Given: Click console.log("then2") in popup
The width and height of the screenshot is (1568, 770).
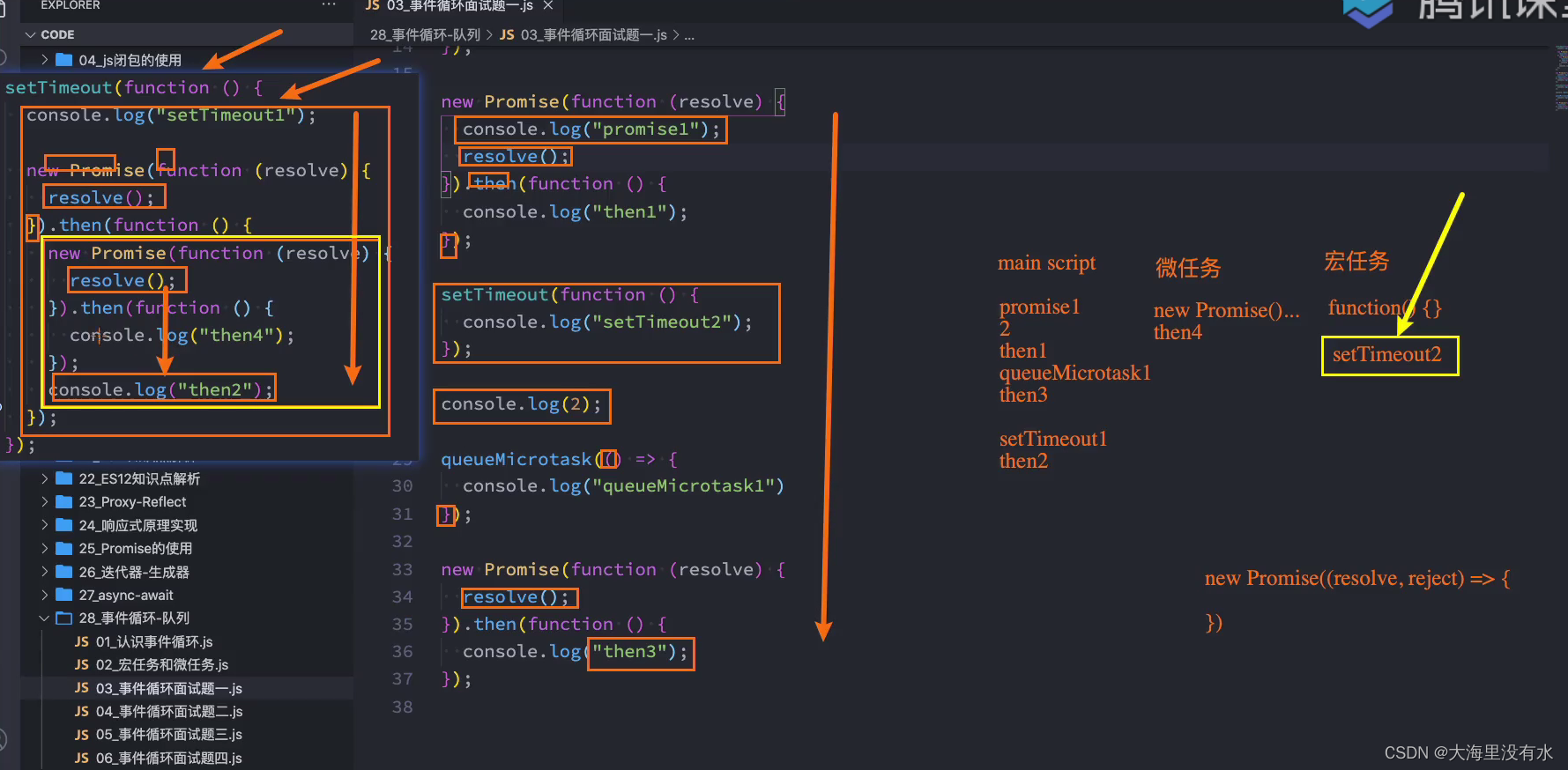Looking at the screenshot, I should [160, 389].
